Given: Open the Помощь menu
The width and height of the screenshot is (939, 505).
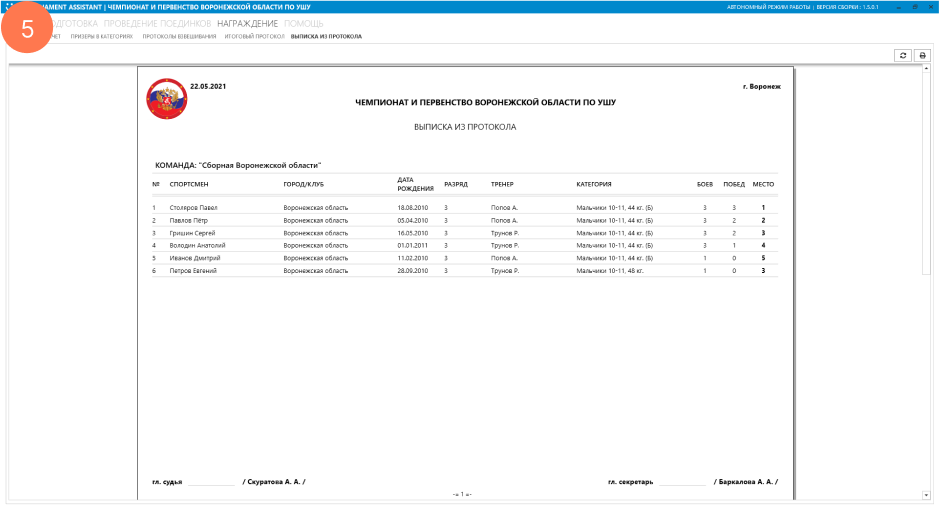Looking at the screenshot, I should 303,23.
